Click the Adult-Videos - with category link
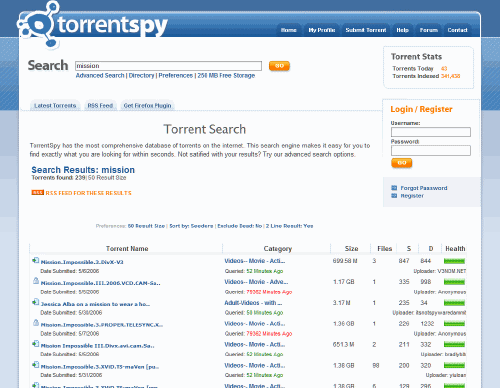This screenshot has width=500, height=388. (x=253, y=303)
